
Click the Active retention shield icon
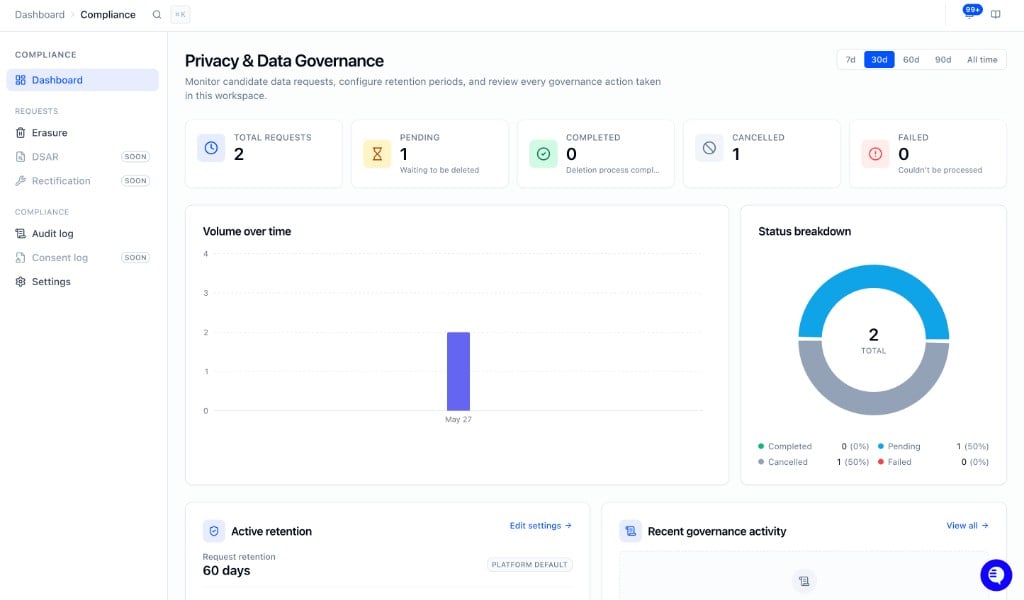coord(214,531)
